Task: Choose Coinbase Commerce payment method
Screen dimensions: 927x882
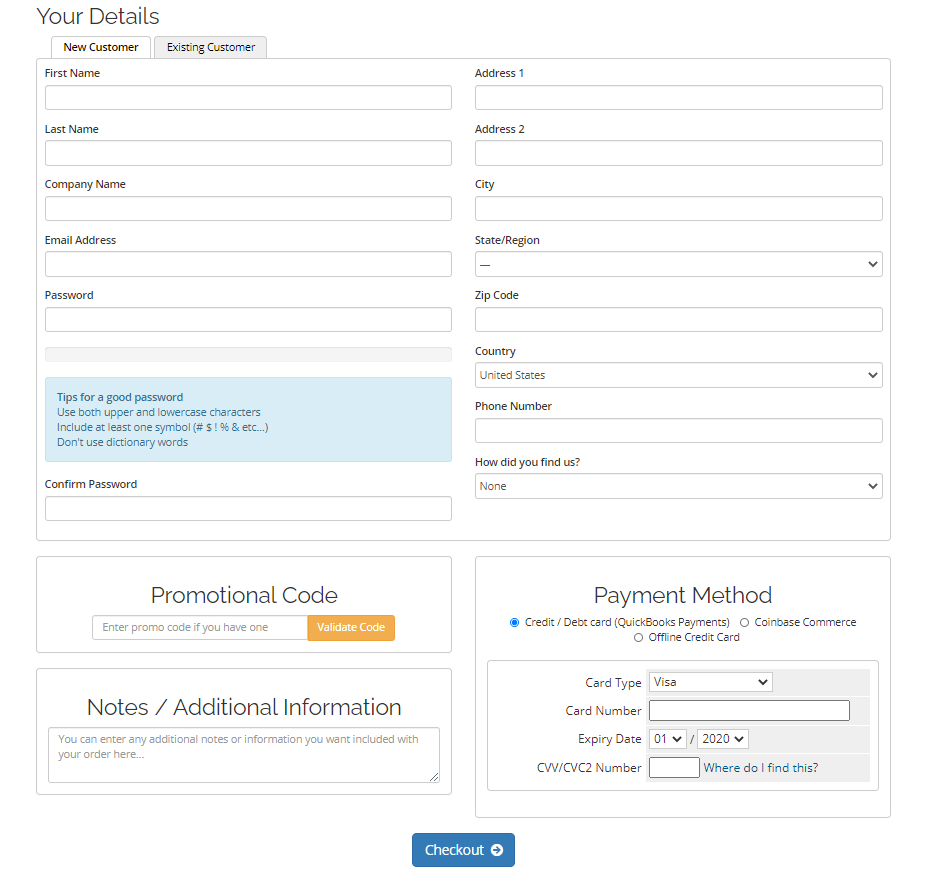Action: [744, 622]
